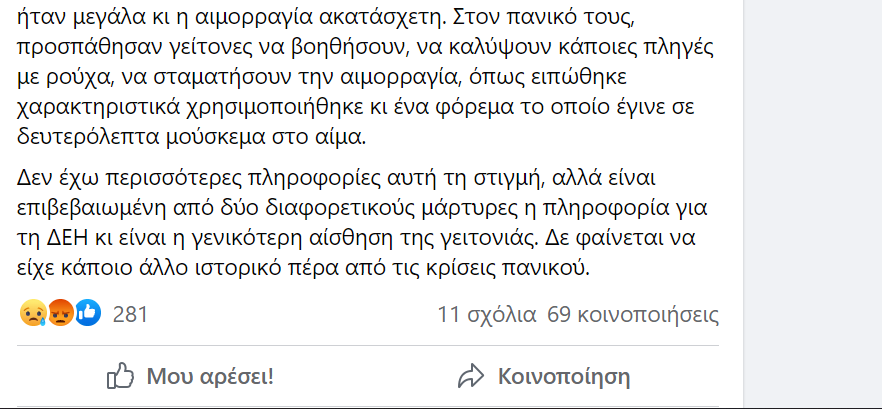The width and height of the screenshot is (882, 409).
Task: Open the list of 281 reactions
Action: click(130, 314)
